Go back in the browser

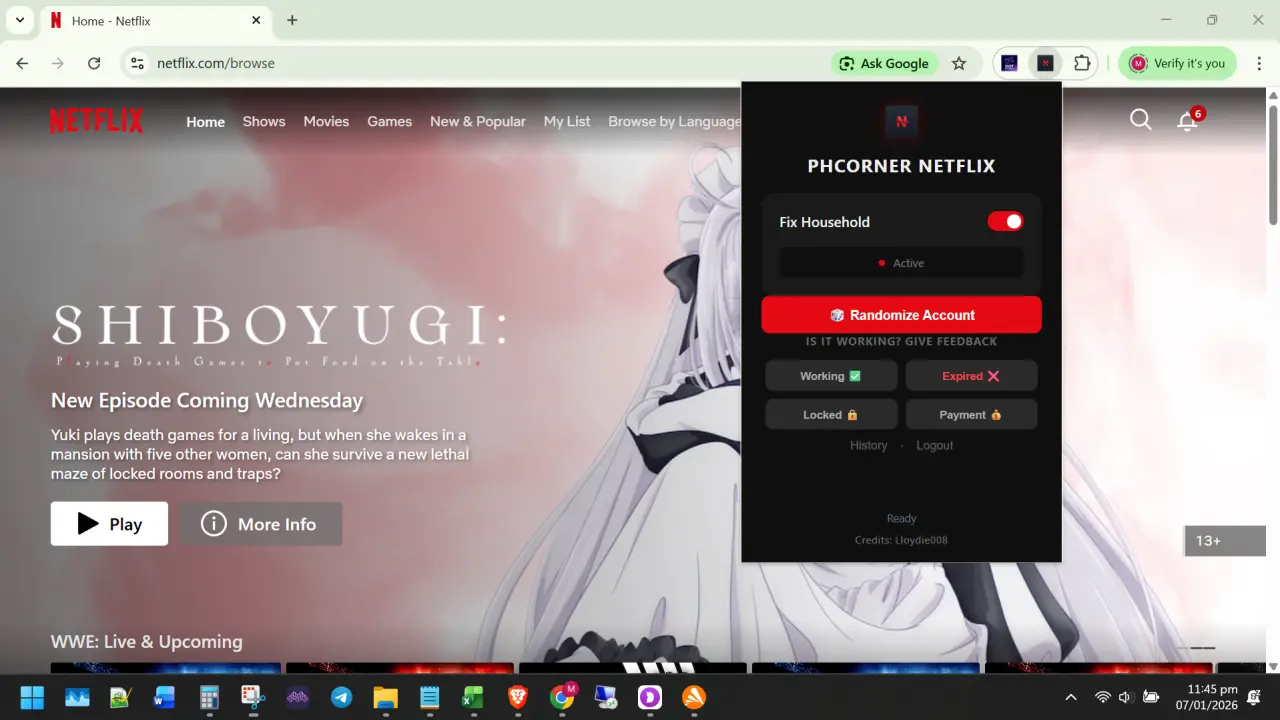point(22,63)
